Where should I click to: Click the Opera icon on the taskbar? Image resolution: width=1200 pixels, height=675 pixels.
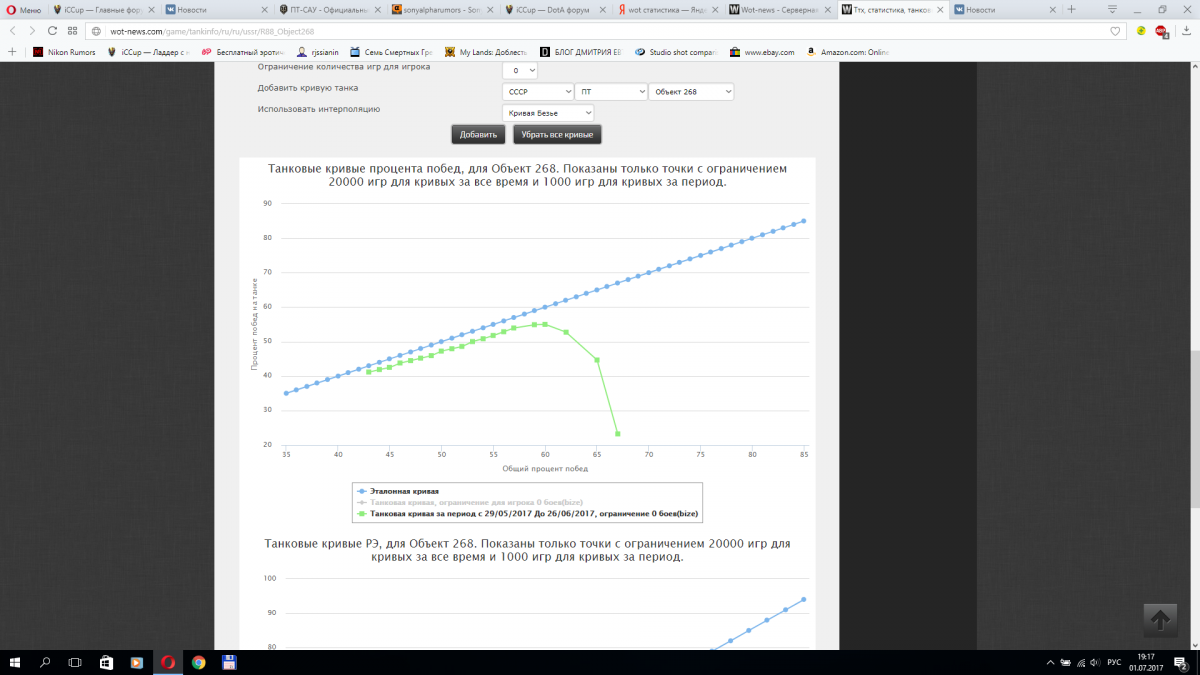pyautogui.click(x=168, y=662)
